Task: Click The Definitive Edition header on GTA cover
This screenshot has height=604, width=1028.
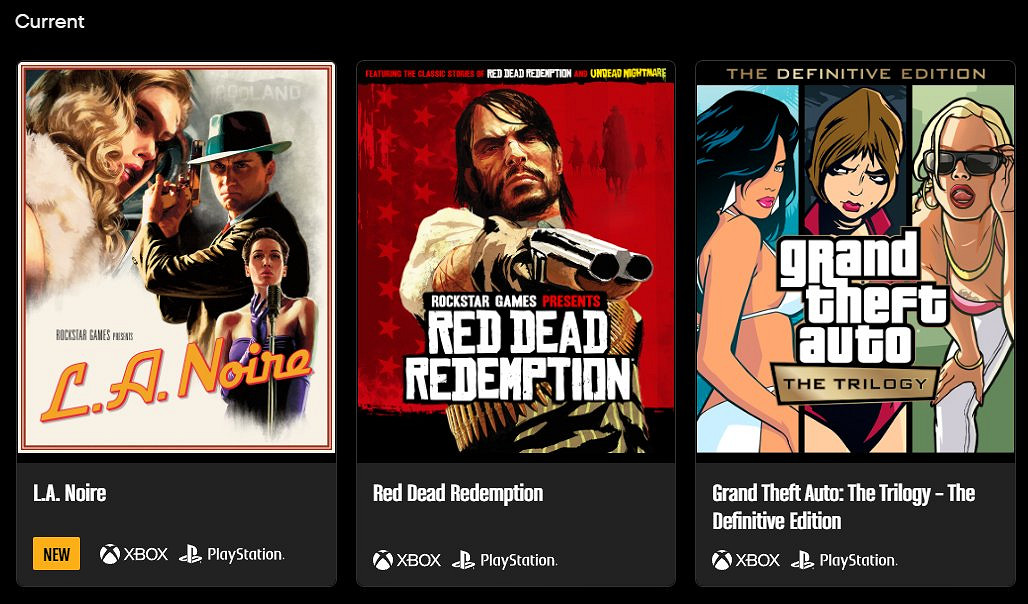Action: 855,74
